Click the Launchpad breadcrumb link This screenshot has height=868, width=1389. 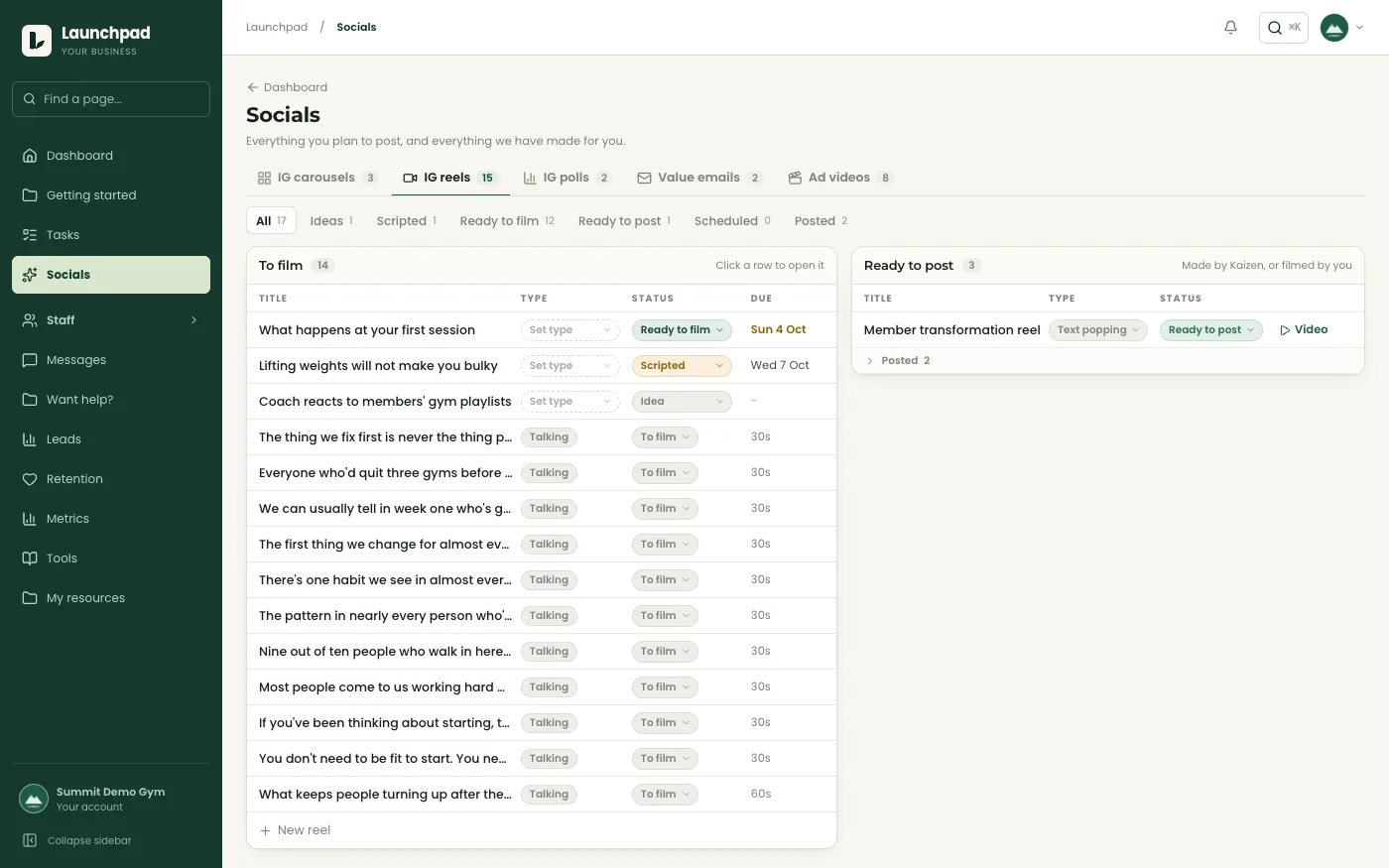click(277, 28)
